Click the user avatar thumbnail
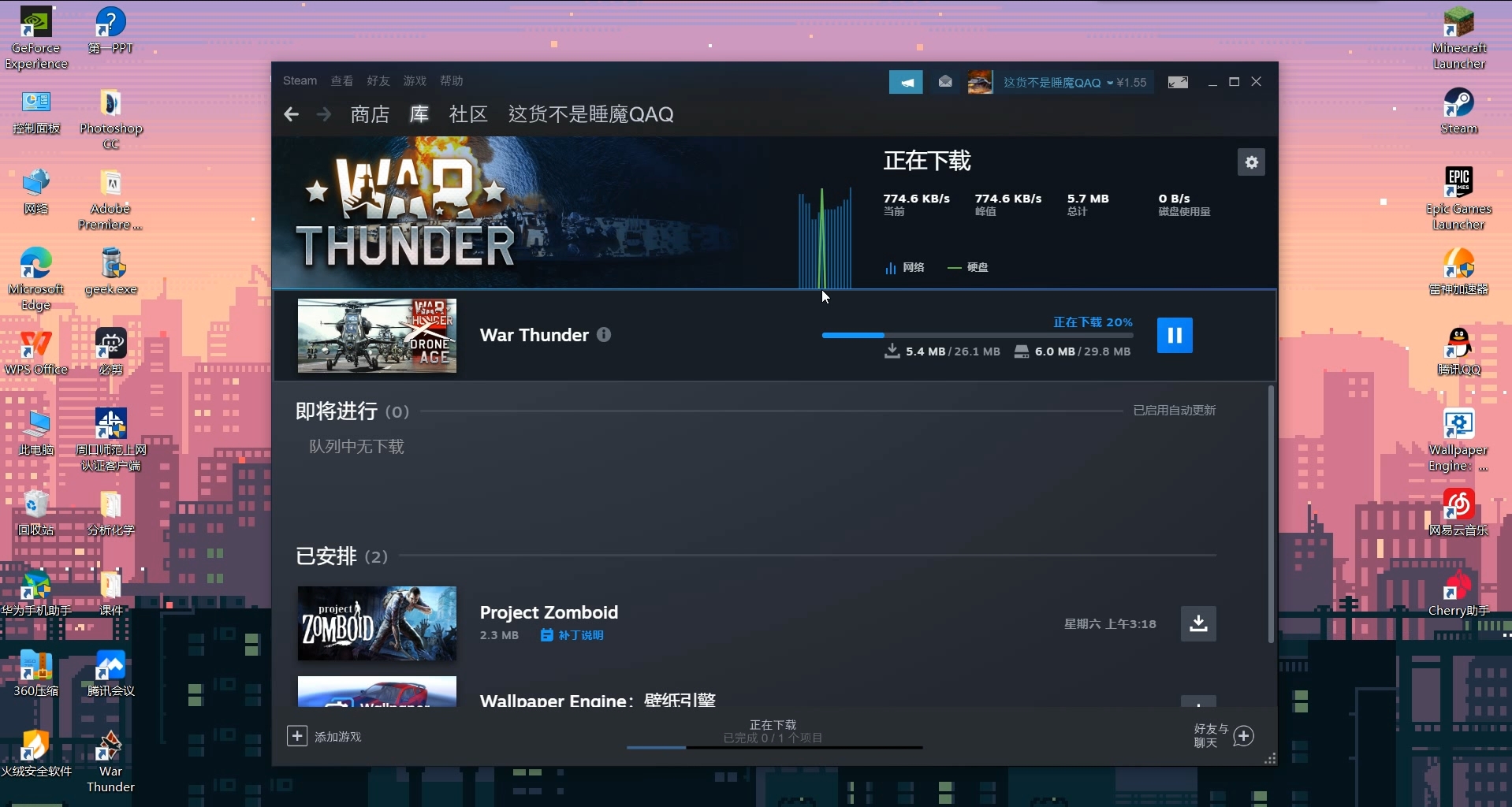Viewport: 1512px width, 807px height. point(980,82)
